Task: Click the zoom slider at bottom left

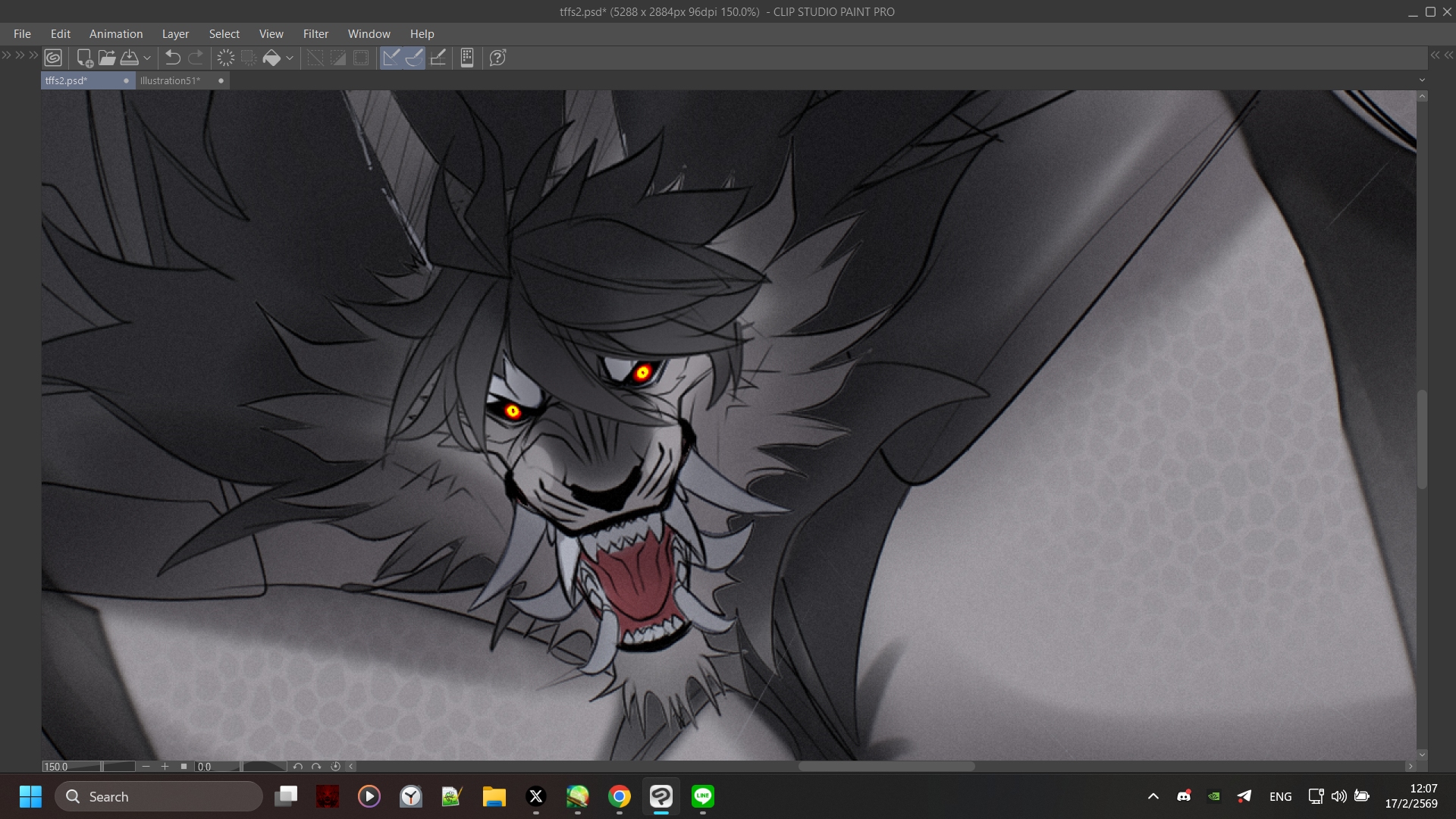Action: [x=118, y=767]
